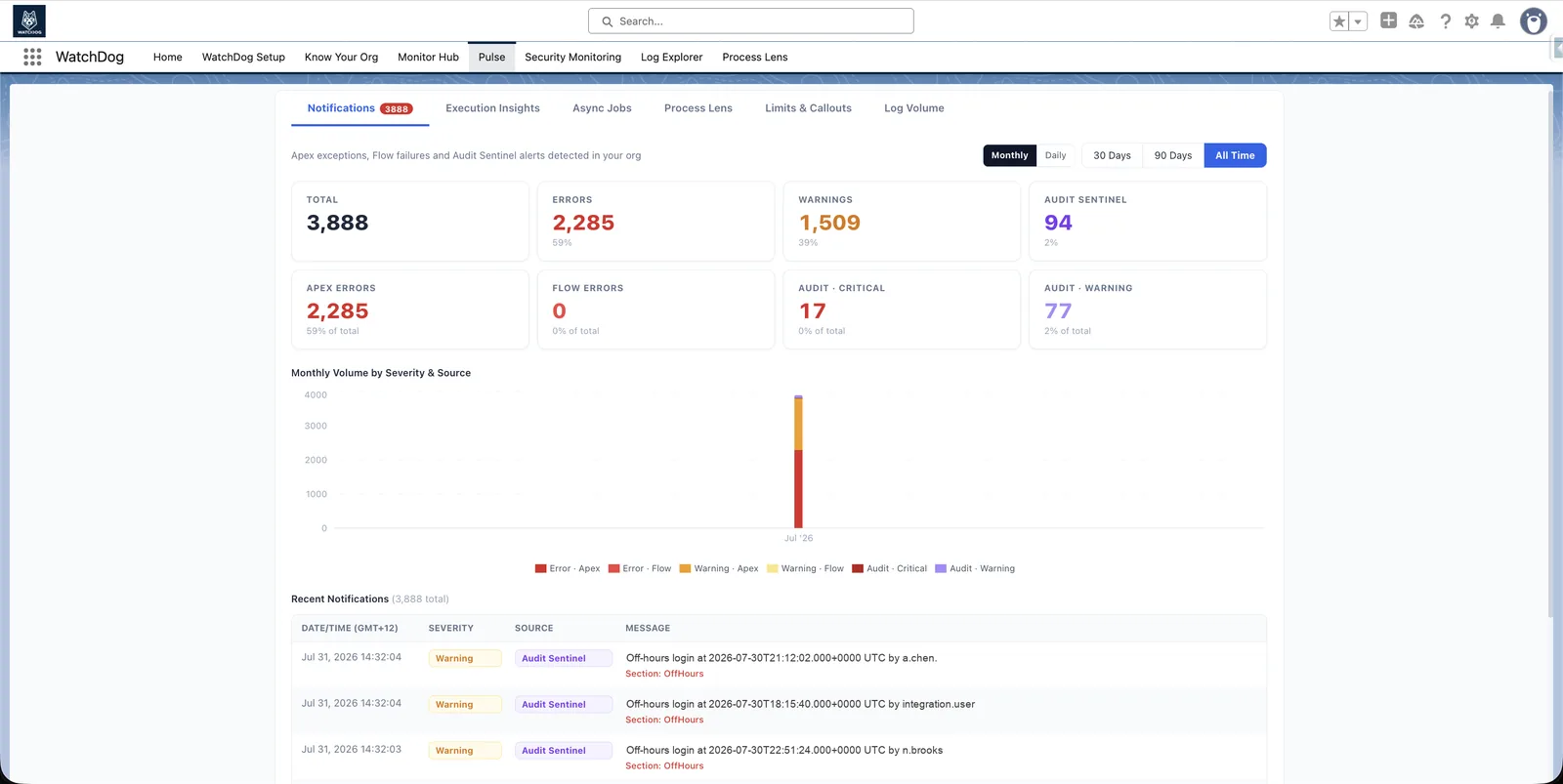
Task: Click the Warning badge in n.brooks row
Action: [465, 751]
